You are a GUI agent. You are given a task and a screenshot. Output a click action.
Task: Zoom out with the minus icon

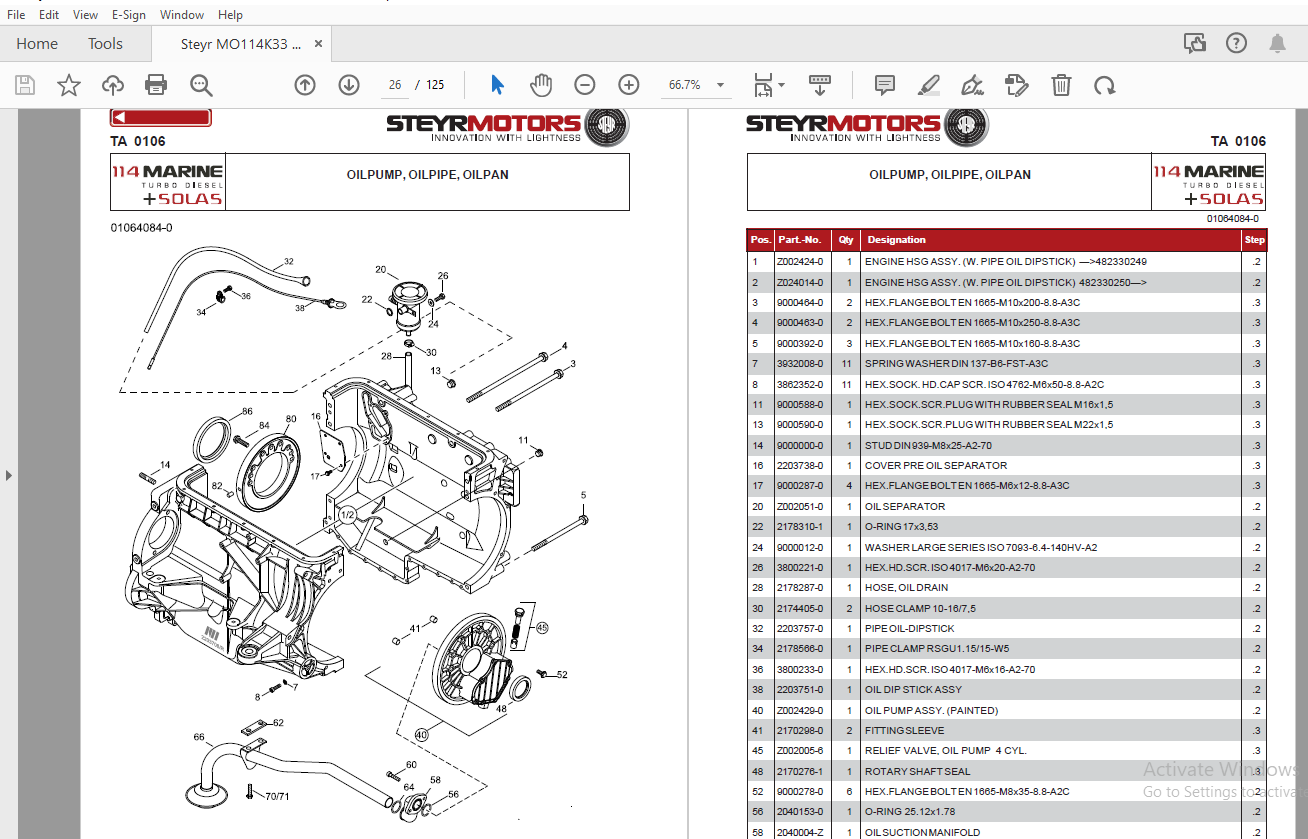point(585,85)
